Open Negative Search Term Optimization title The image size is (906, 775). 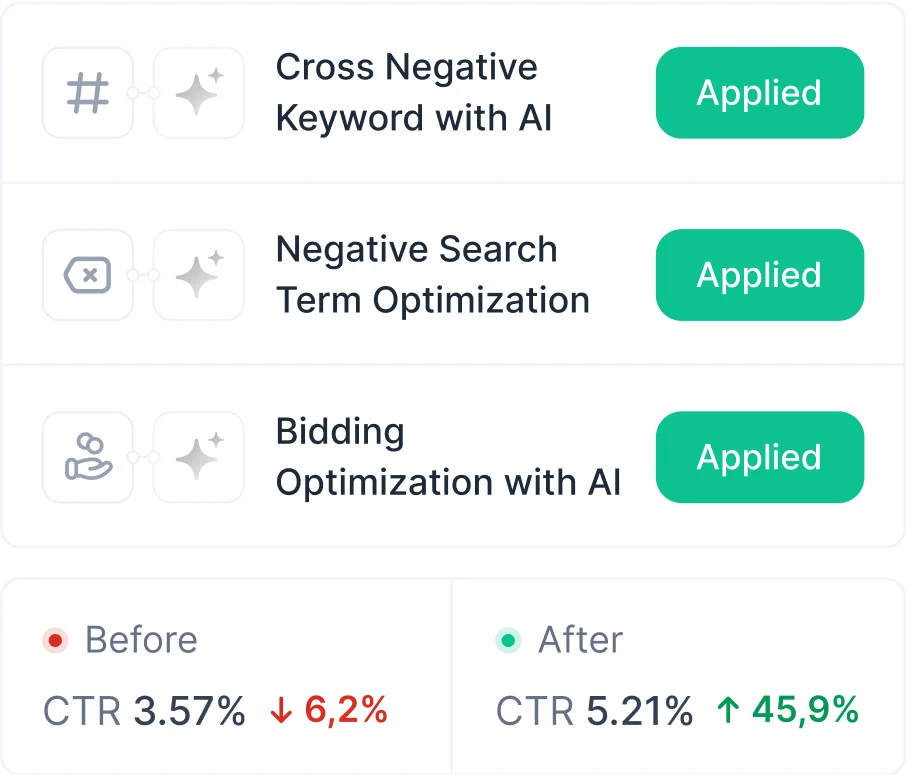433,275
